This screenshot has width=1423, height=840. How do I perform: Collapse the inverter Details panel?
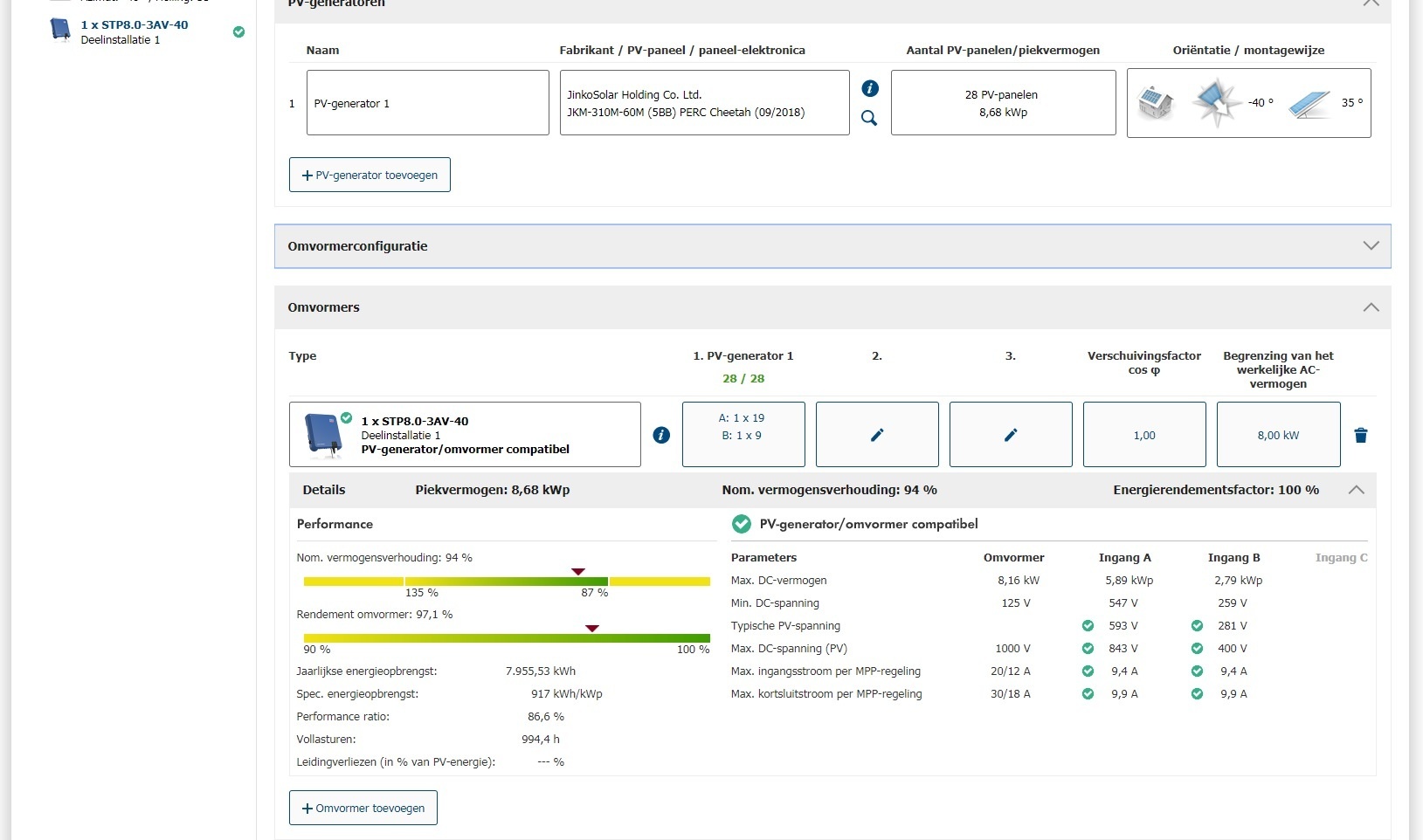coord(1356,490)
